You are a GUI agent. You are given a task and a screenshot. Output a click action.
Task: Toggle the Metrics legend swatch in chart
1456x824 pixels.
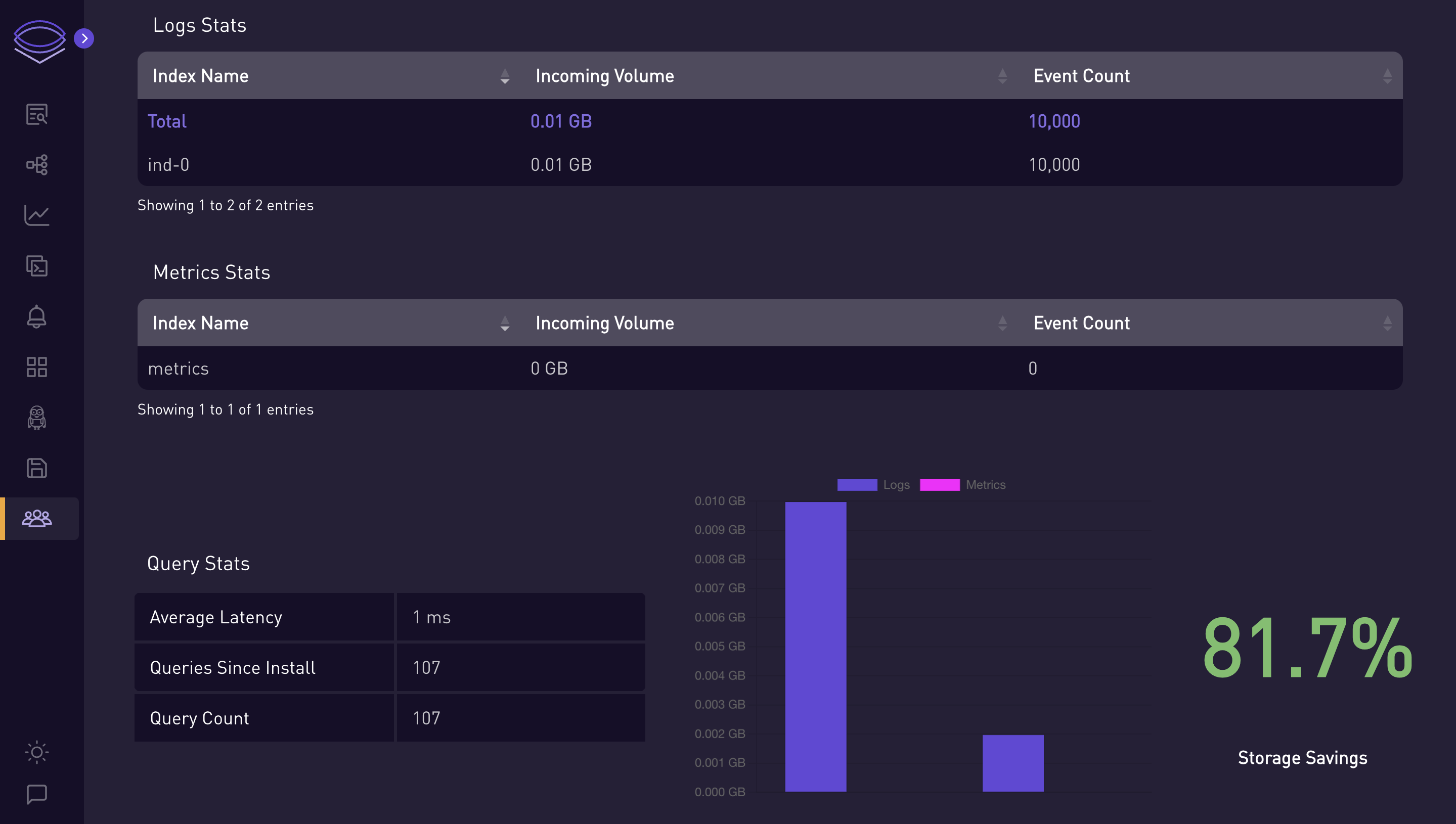pyautogui.click(x=940, y=485)
